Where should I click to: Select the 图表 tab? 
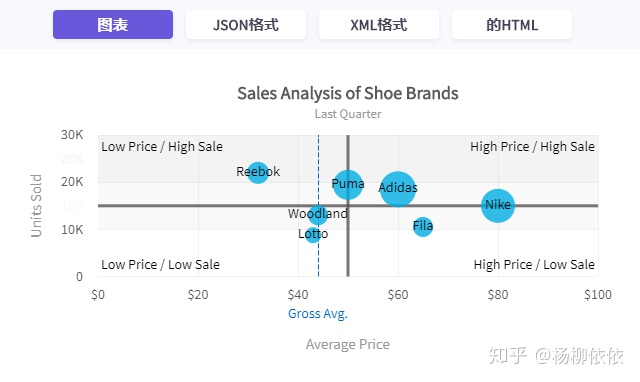pos(113,24)
